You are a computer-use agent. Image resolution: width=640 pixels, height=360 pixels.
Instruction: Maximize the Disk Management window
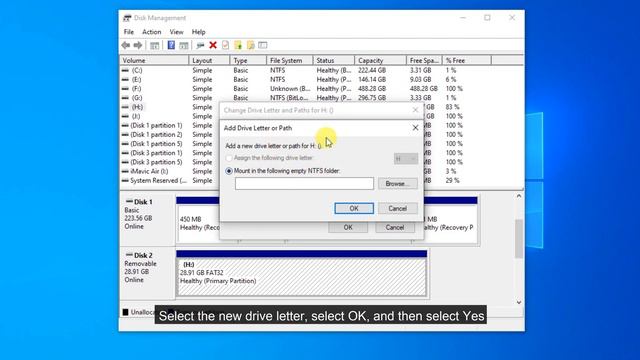click(487, 18)
